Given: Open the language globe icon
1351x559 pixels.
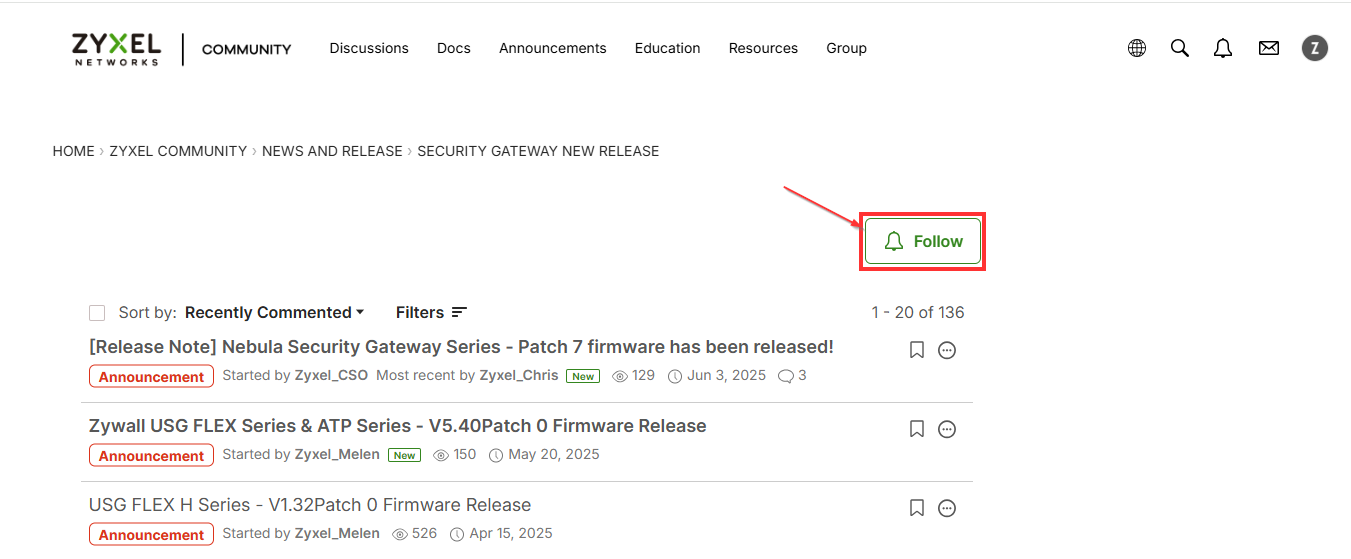Looking at the screenshot, I should [1137, 48].
